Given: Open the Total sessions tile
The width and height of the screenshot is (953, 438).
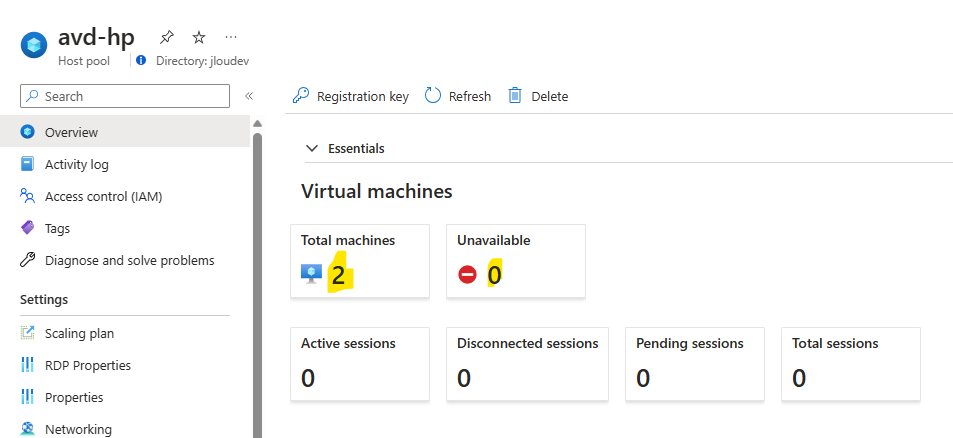Looking at the screenshot, I should 851,364.
